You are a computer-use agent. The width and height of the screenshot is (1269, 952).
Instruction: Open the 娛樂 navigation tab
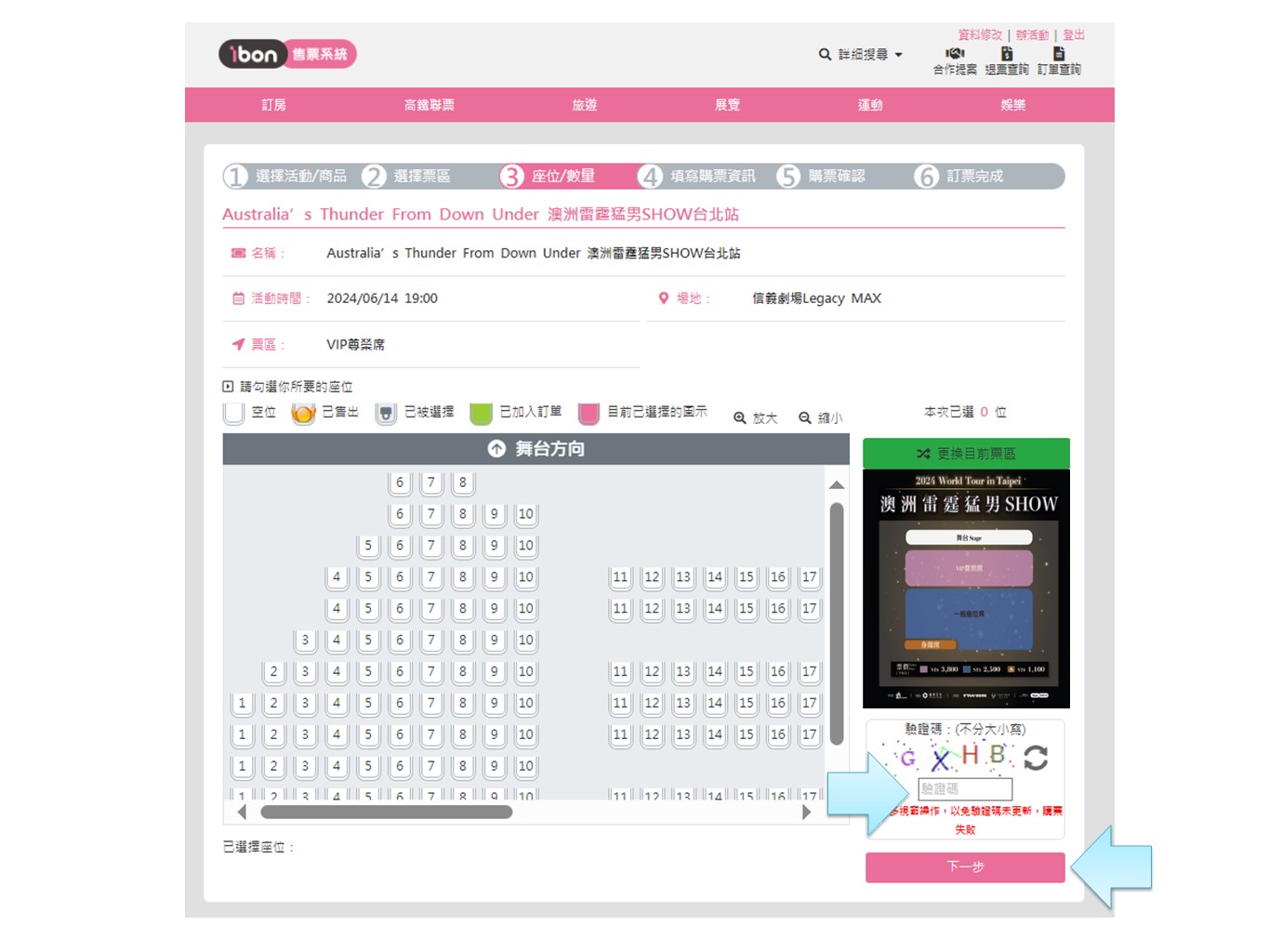click(1013, 105)
